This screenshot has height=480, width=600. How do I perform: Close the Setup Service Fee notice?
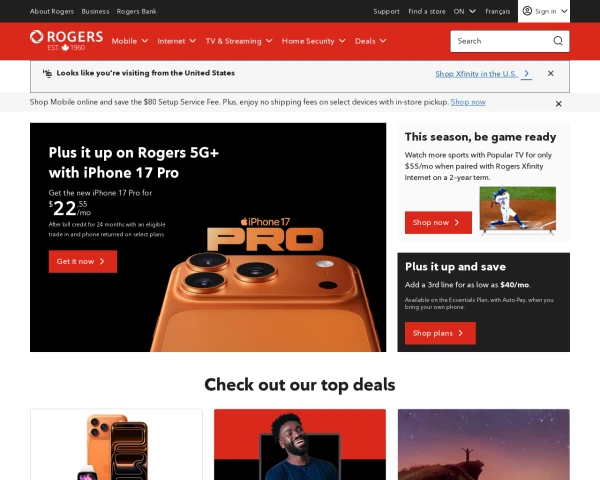tap(559, 104)
